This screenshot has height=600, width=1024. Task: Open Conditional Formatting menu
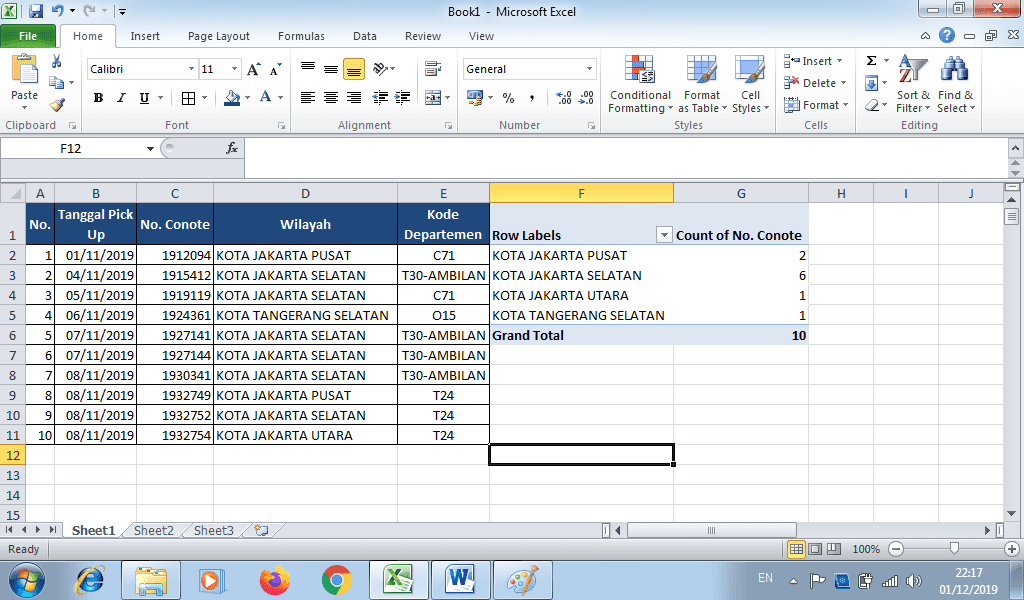pyautogui.click(x=640, y=84)
